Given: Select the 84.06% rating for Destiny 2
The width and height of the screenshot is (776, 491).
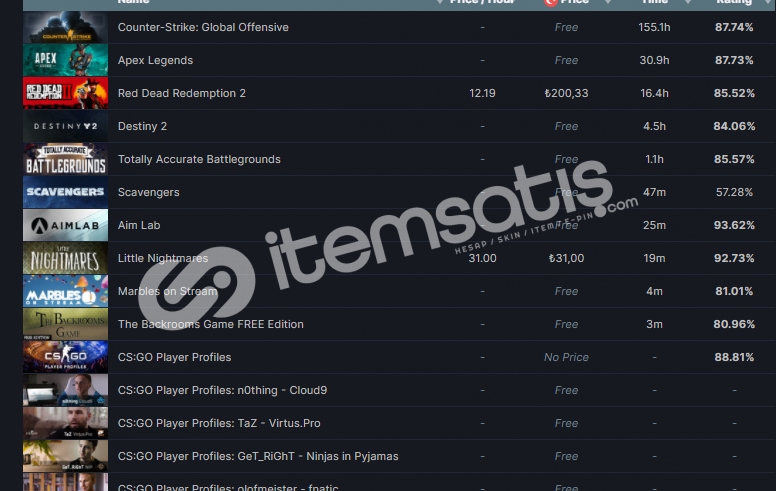Looking at the screenshot, I should click(x=734, y=126).
